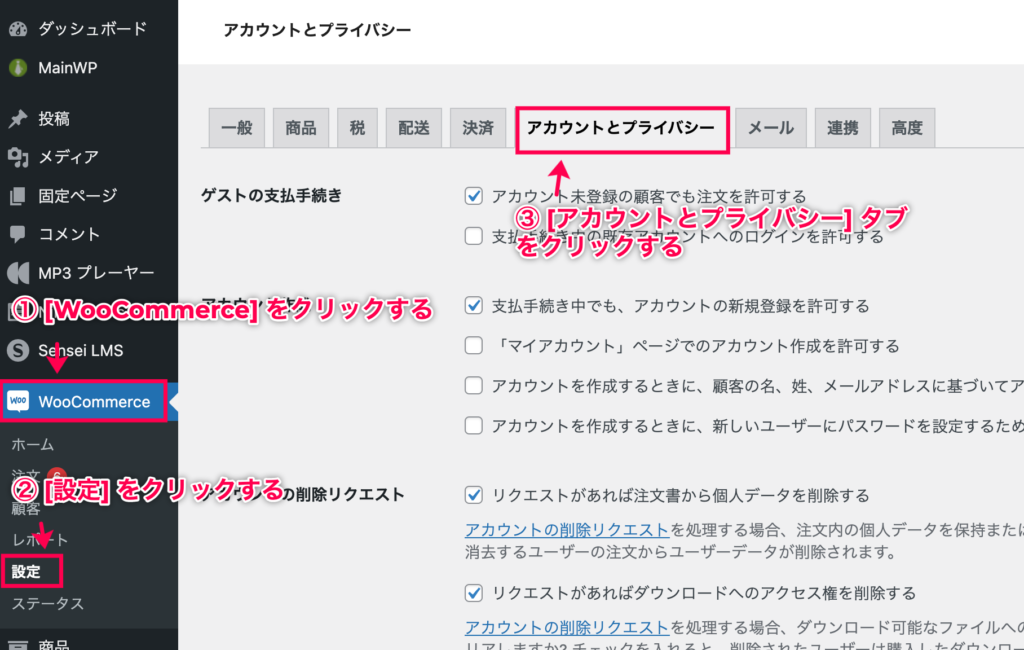Screen dimensions: 1024x650
Task: Check 顧客の名、姓、メールアドレスに基づいて option
Action: [x=473, y=385]
